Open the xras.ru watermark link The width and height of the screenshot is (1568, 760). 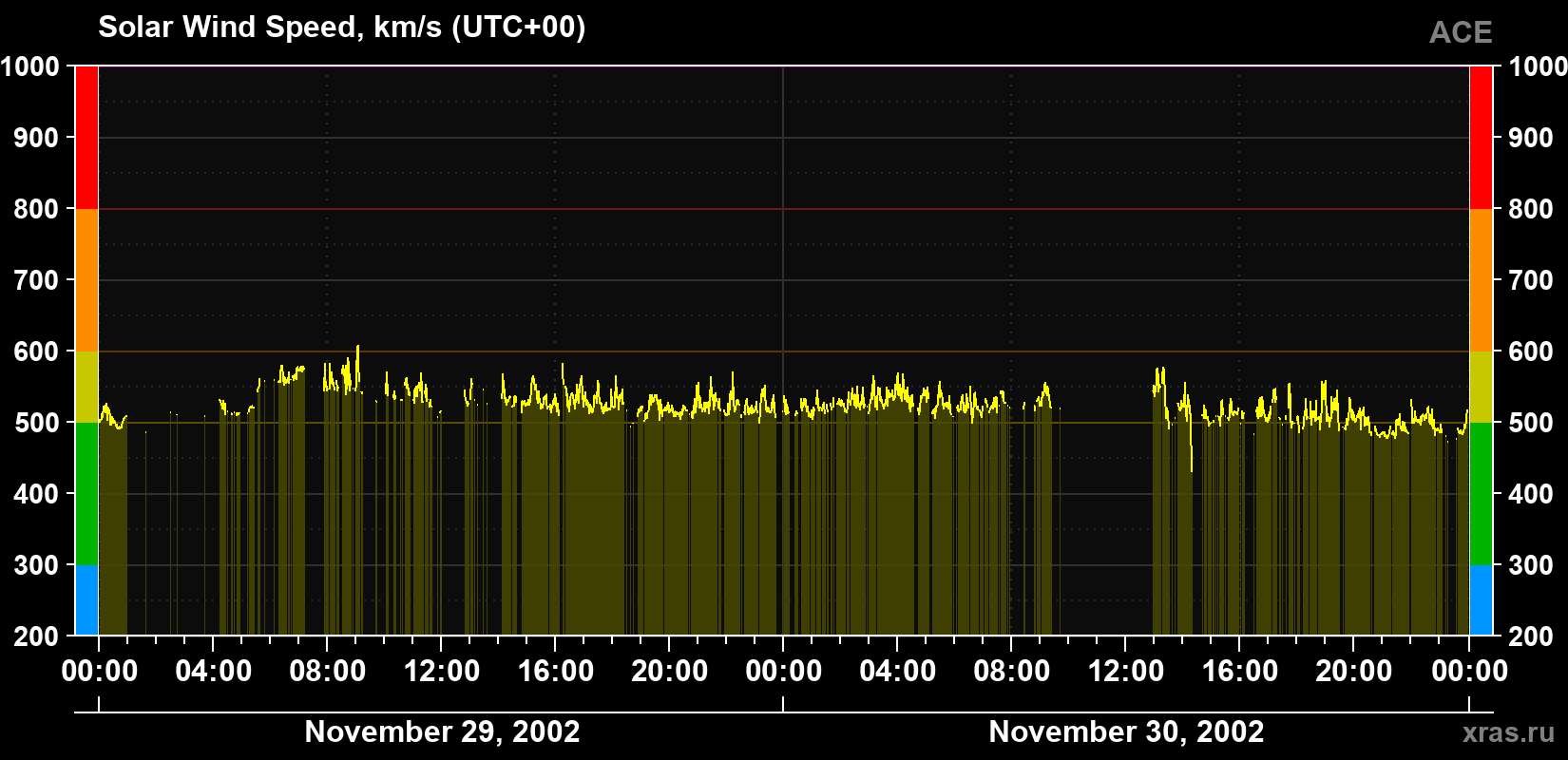pyautogui.click(x=1508, y=732)
